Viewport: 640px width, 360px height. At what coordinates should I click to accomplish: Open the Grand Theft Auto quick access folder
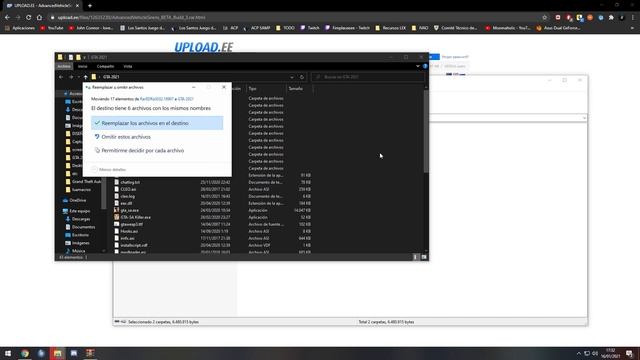click(x=86, y=182)
